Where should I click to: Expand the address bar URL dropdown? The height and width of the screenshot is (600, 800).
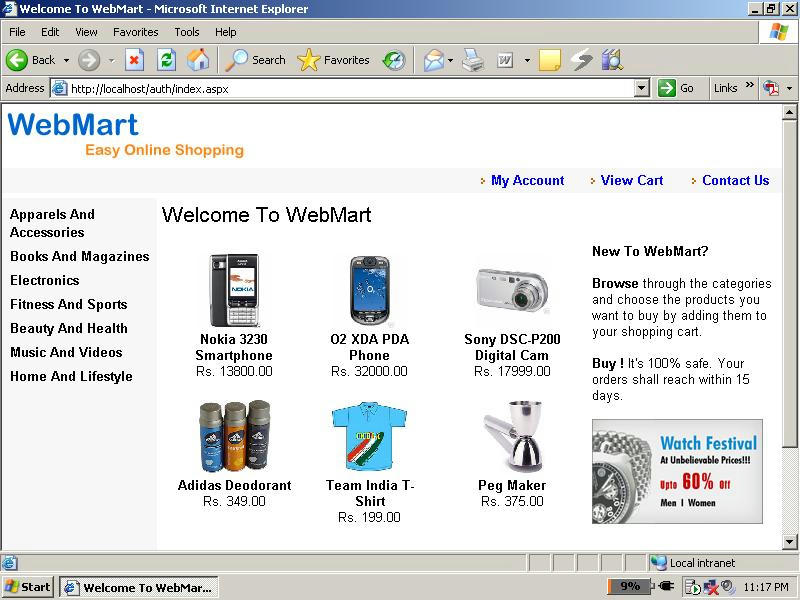(642, 88)
